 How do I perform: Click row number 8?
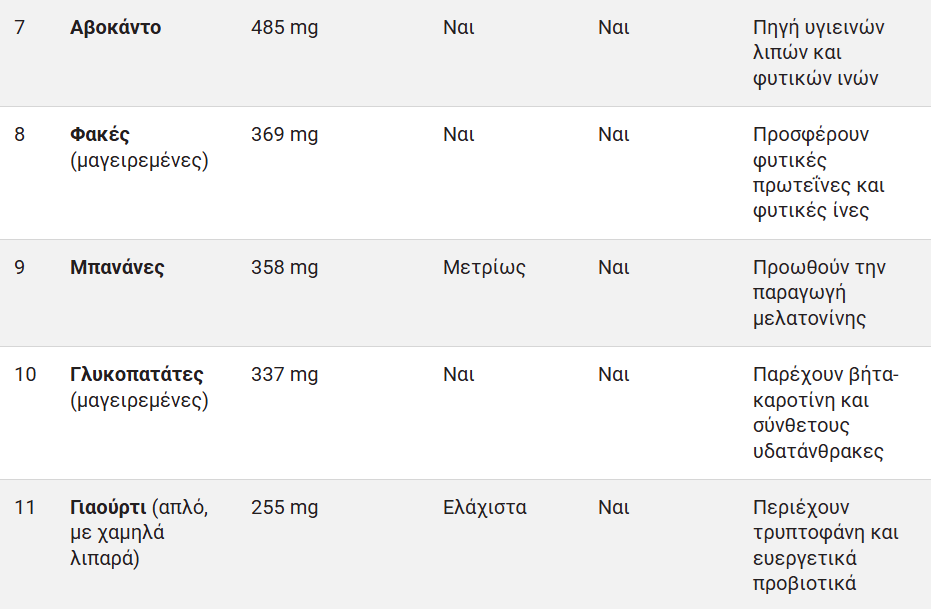(x=20, y=135)
